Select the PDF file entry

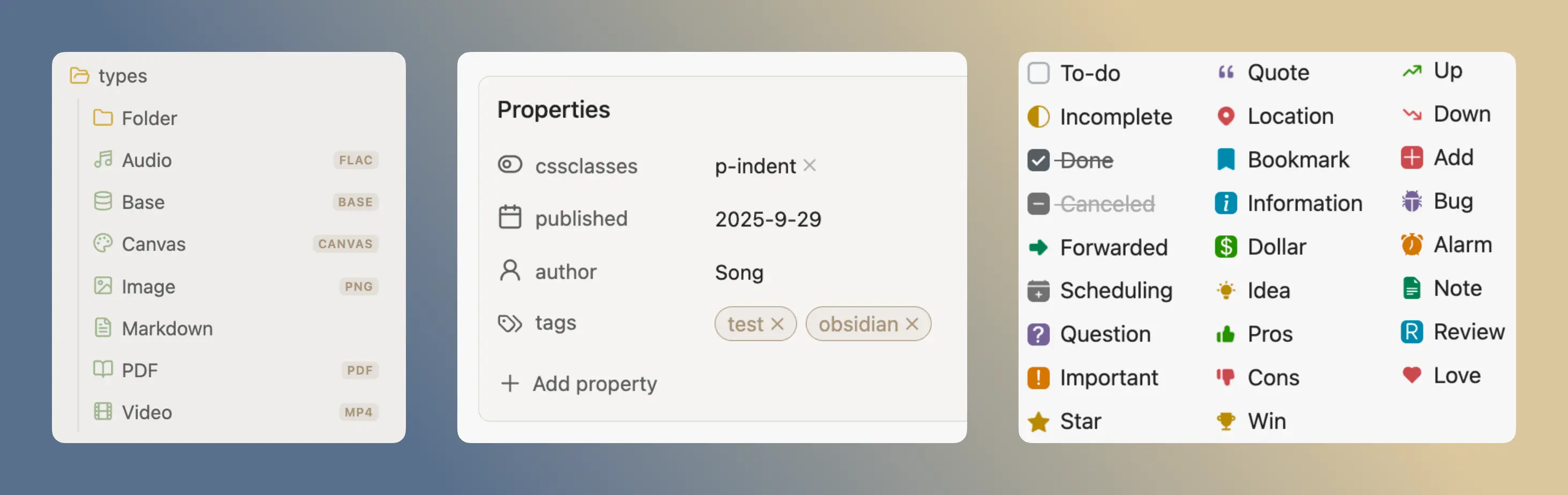tap(139, 370)
